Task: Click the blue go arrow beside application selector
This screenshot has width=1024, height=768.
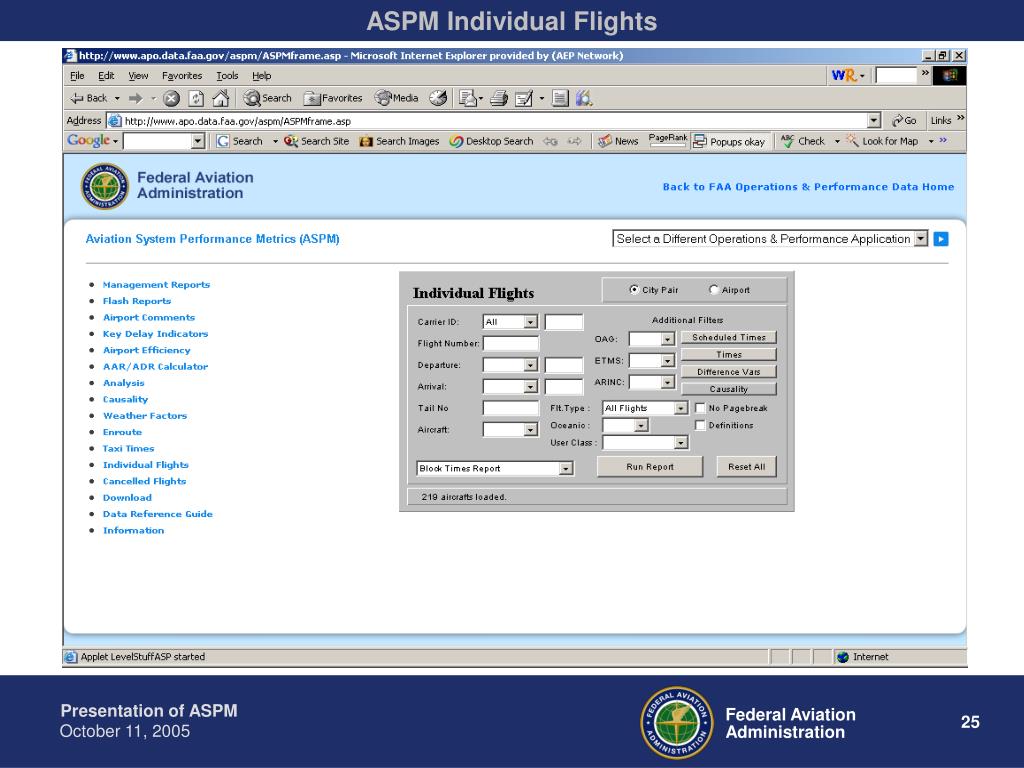Action: pos(940,239)
